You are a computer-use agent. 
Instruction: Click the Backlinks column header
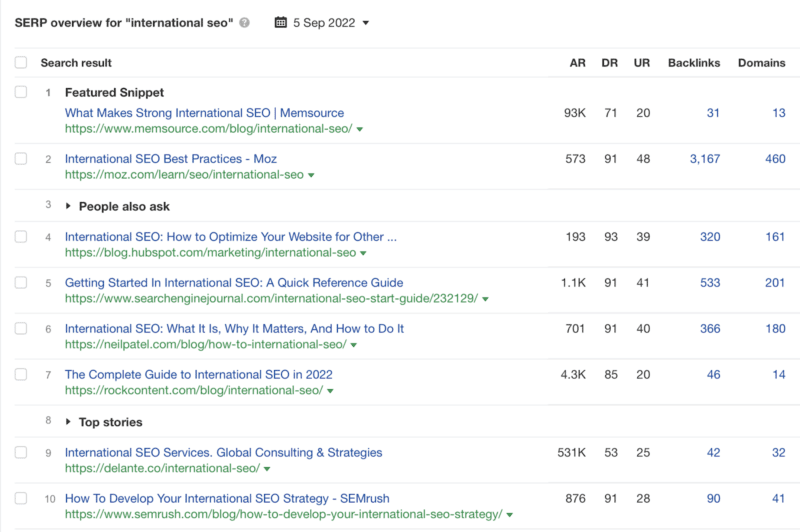point(694,63)
